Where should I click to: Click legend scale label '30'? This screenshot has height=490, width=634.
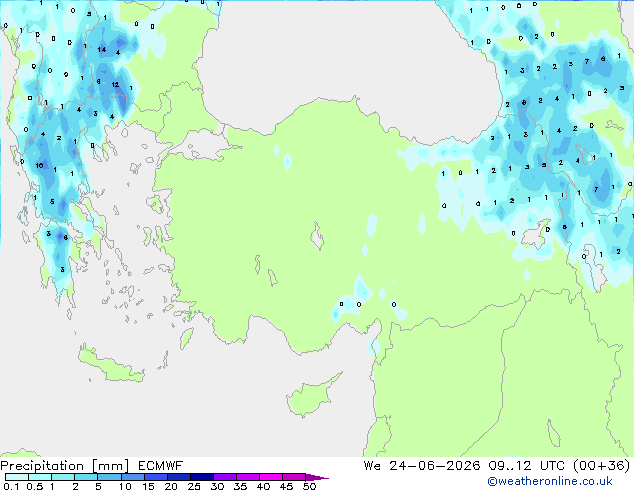[217, 486]
